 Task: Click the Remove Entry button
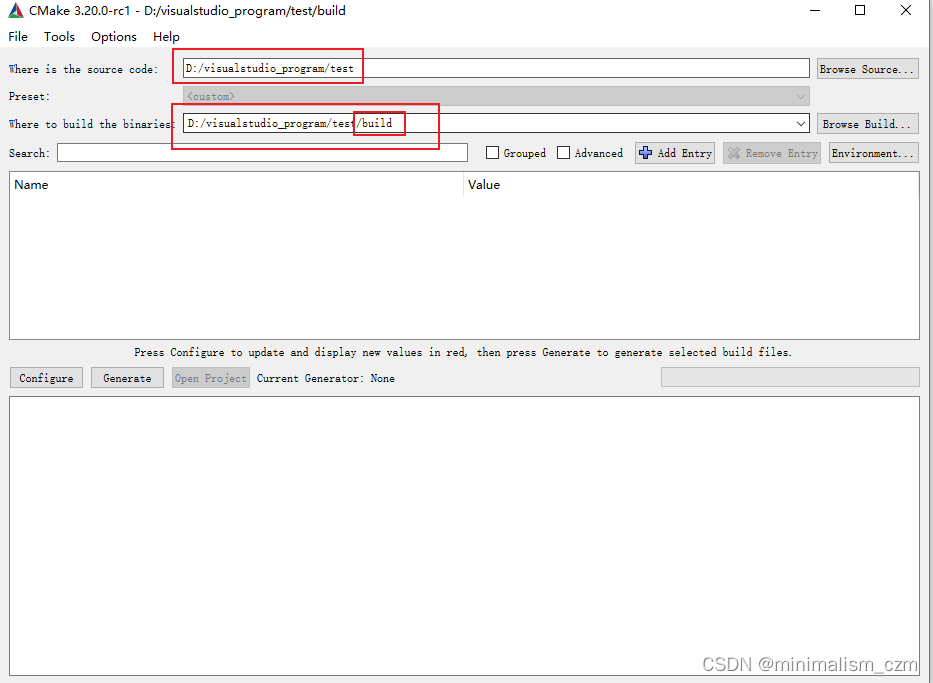(772, 153)
